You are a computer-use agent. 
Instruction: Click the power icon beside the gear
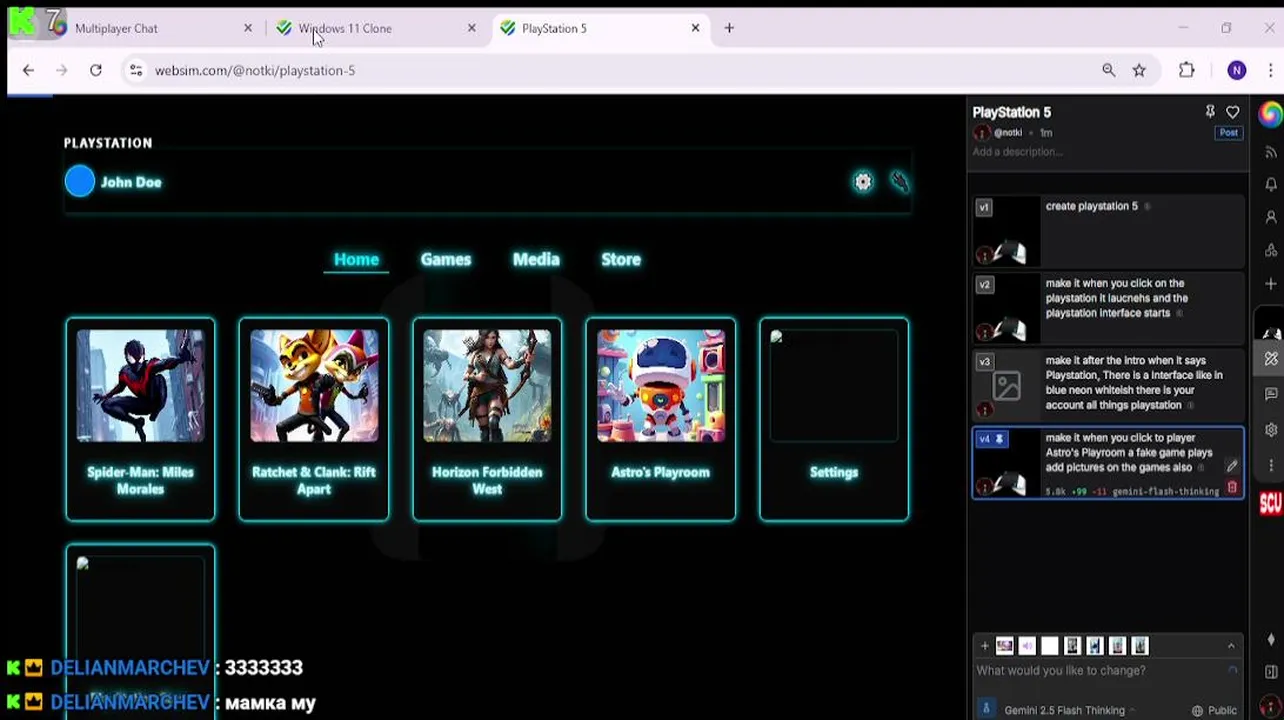[x=900, y=182]
